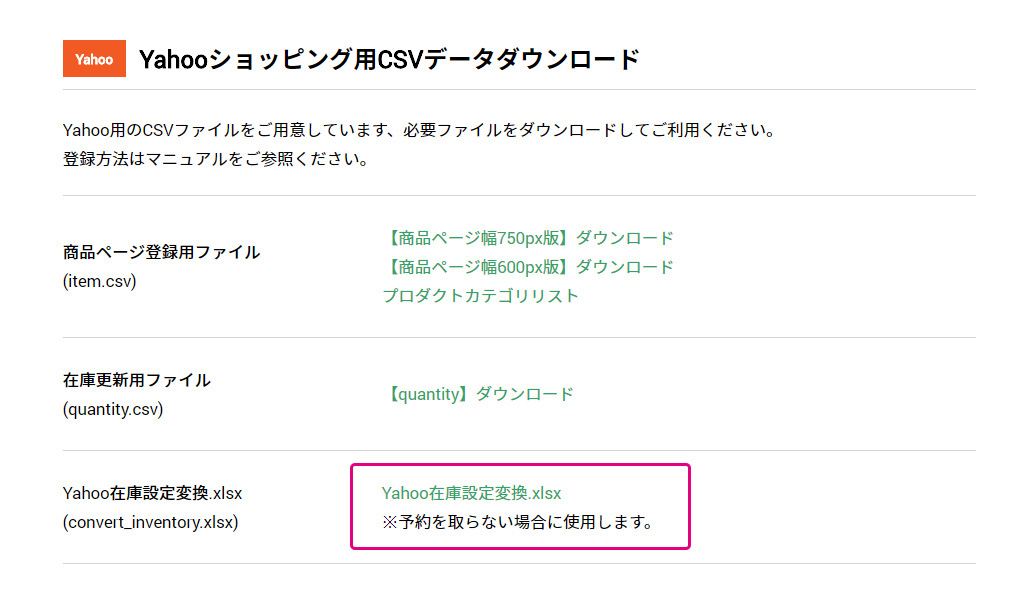
Task: Open the プロダクトカテゴリリスト link
Action: (481, 296)
